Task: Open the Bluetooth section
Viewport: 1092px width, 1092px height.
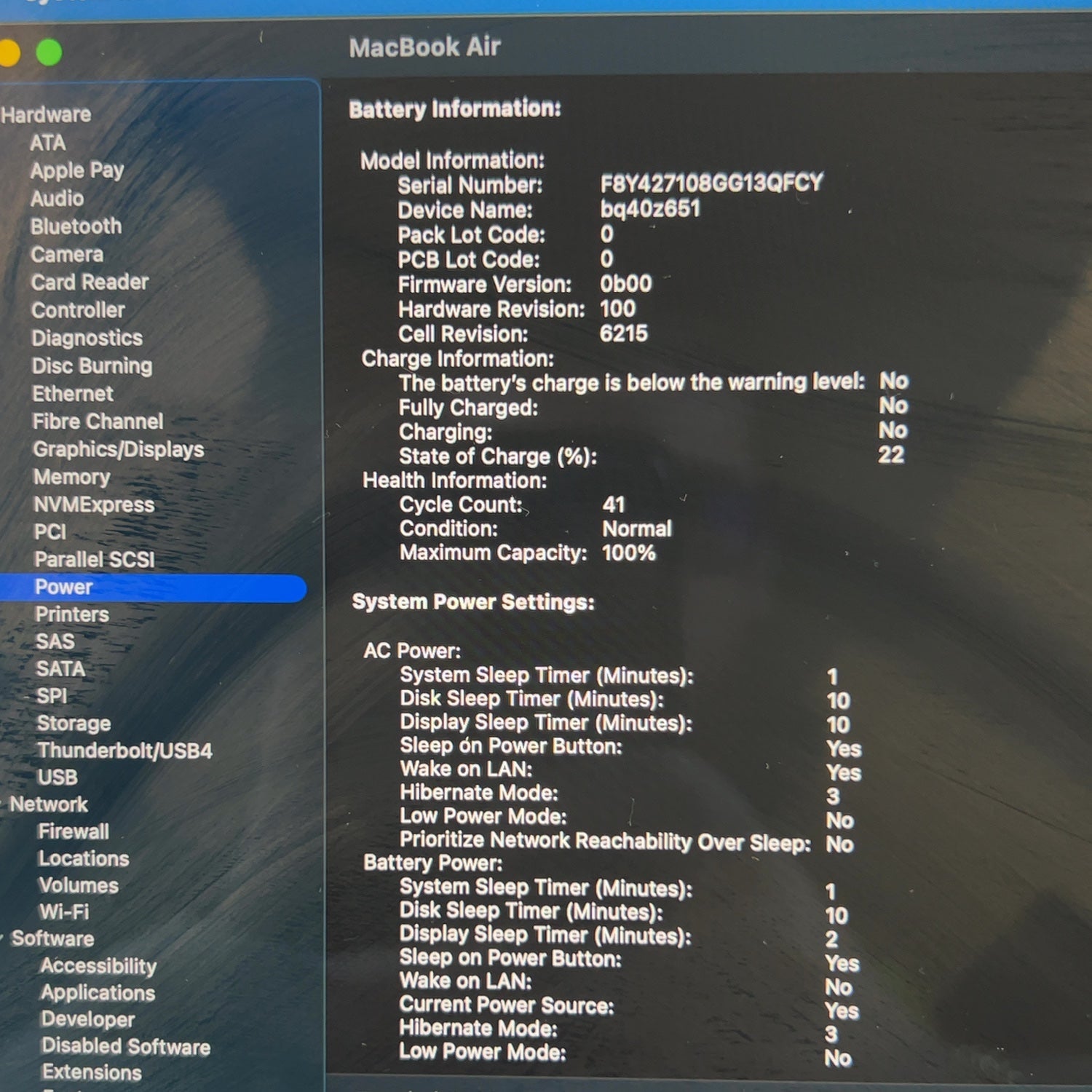Action: [x=76, y=226]
